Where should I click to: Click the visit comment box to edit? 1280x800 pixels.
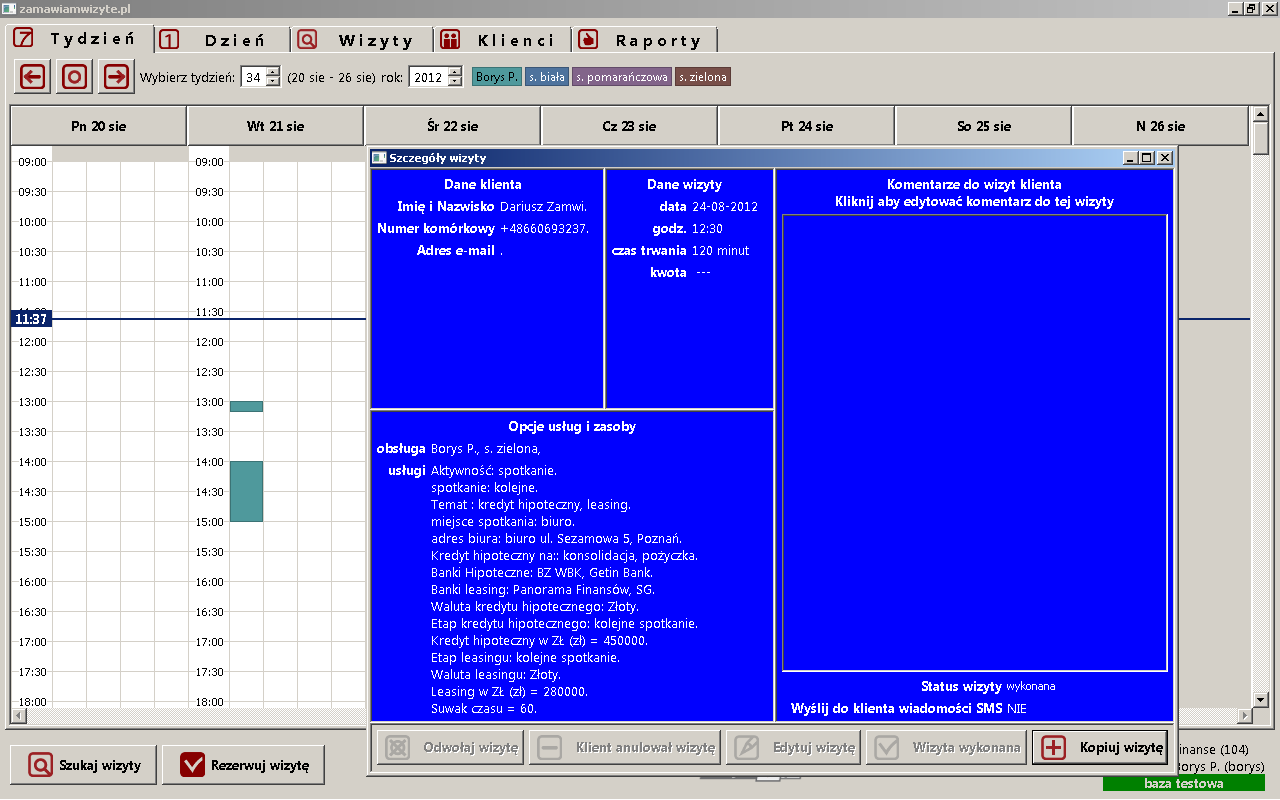(974, 443)
